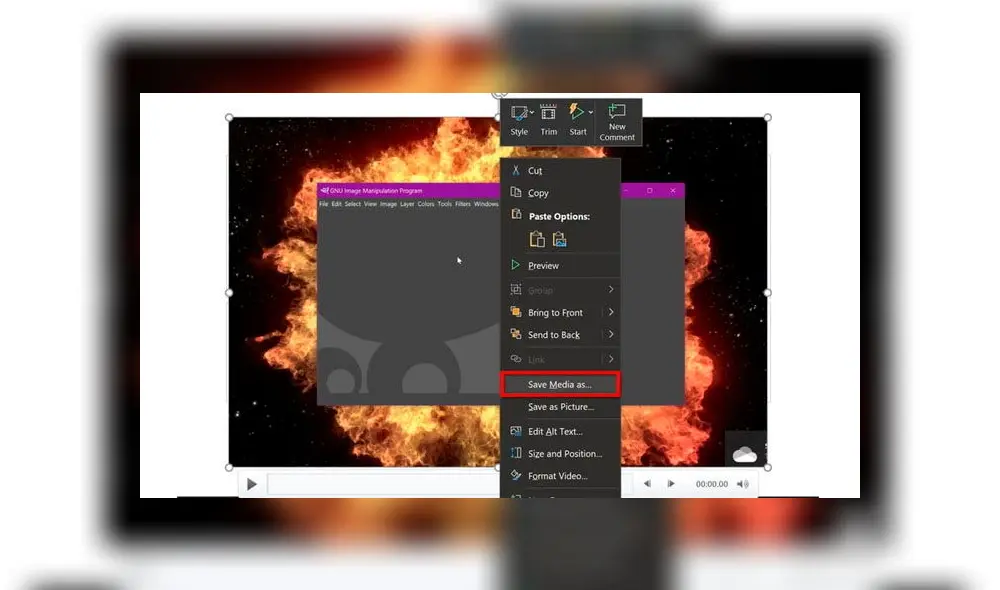1000x590 pixels.
Task: Click the Size and Position icon
Action: [514, 453]
